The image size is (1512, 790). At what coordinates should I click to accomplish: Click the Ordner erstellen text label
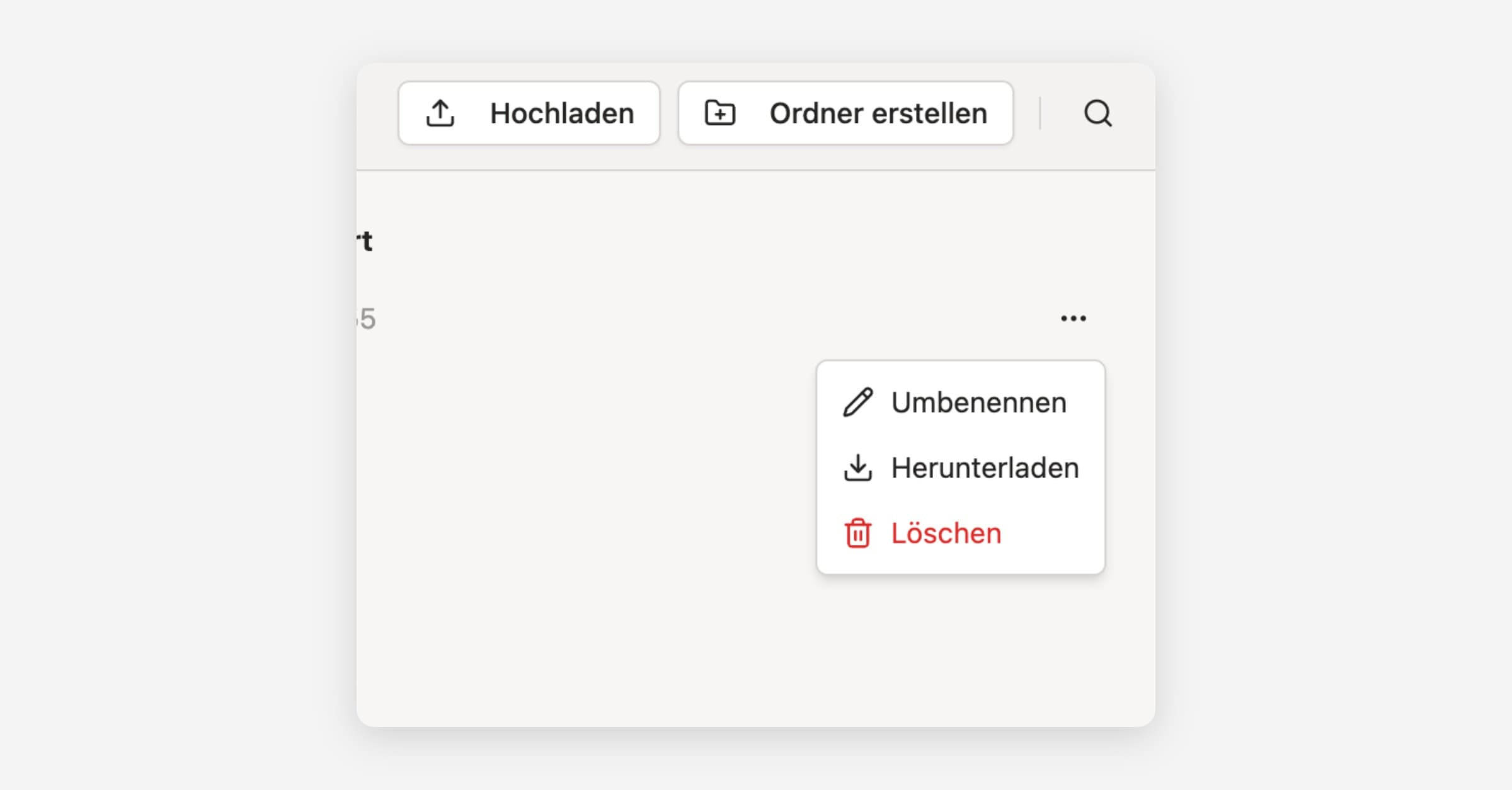click(878, 113)
